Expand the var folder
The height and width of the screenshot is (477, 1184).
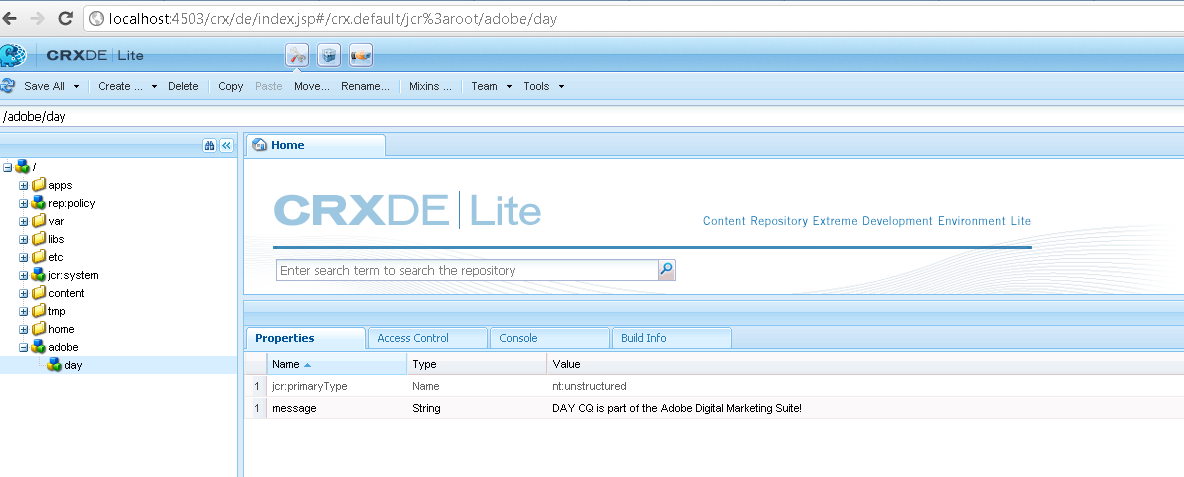tap(23, 221)
